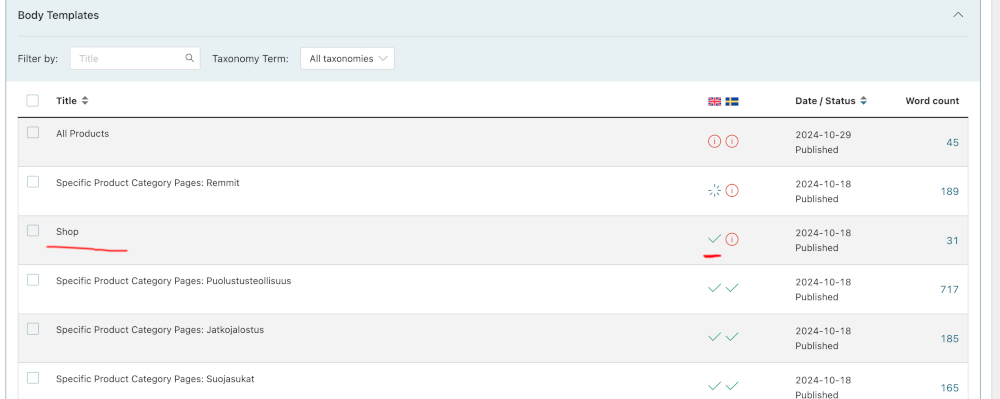
Task: Check the All Products row checkbox
Action: click(33, 133)
